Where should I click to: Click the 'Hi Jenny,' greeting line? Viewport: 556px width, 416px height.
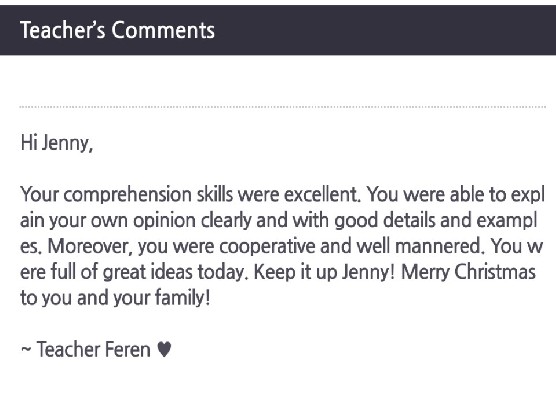coord(57,143)
